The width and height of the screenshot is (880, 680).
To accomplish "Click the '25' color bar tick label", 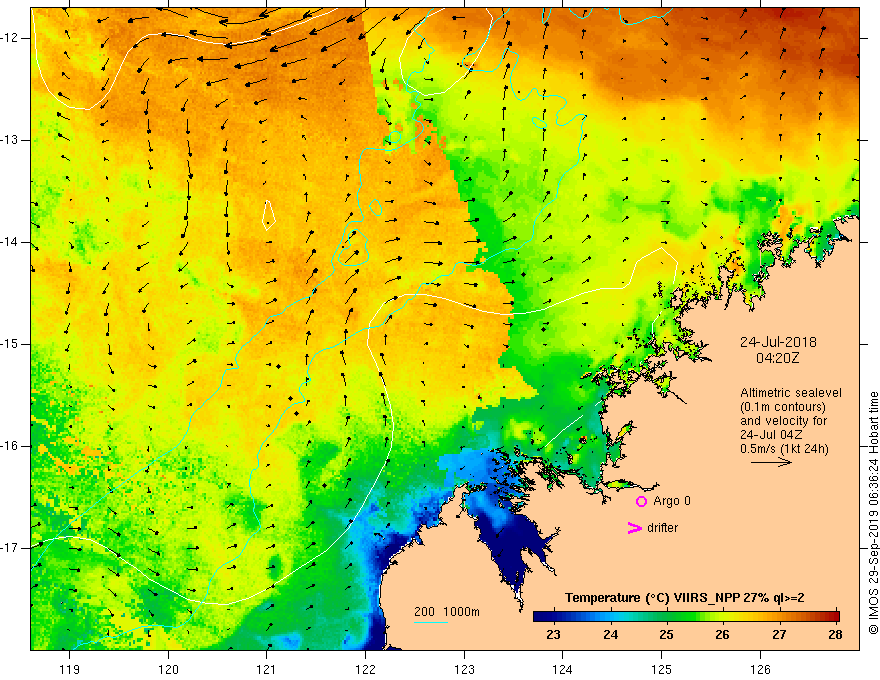I will pos(666,635).
